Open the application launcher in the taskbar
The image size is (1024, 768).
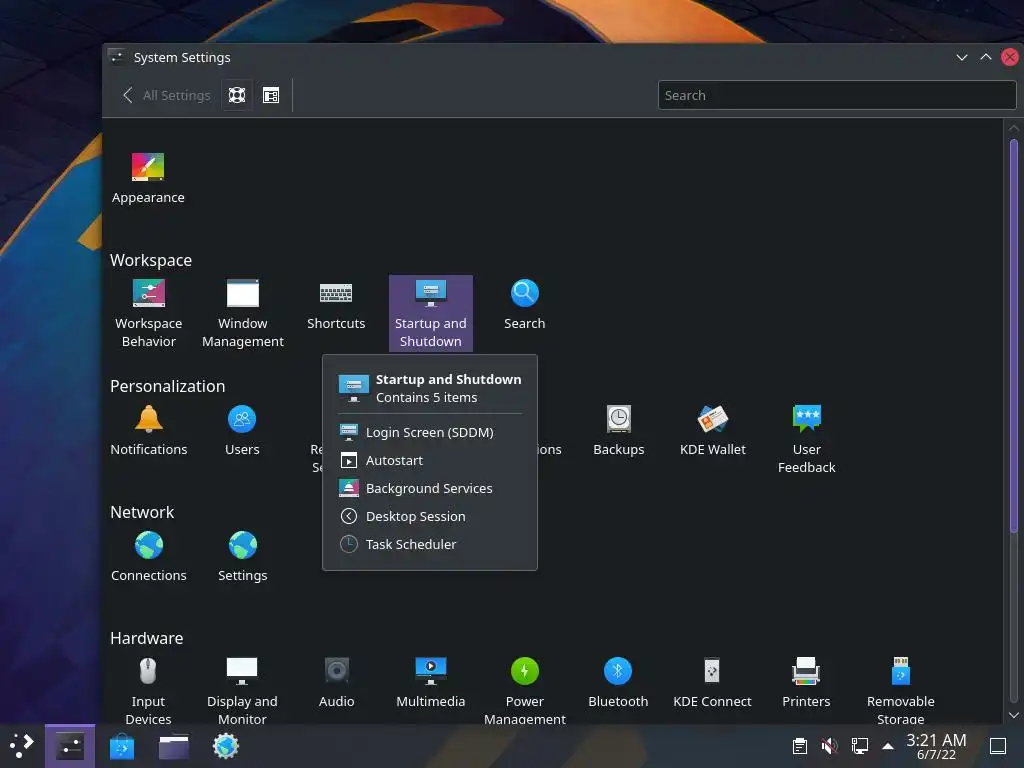click(22, 746)
